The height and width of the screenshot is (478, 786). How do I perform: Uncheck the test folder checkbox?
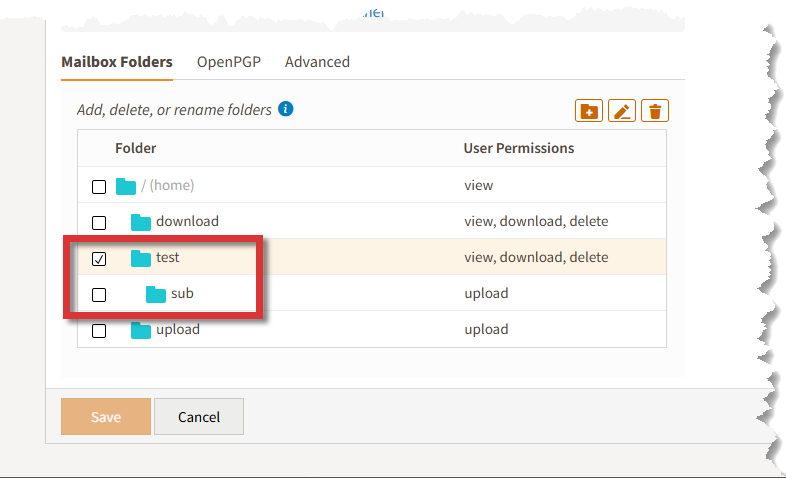[99, 259]
